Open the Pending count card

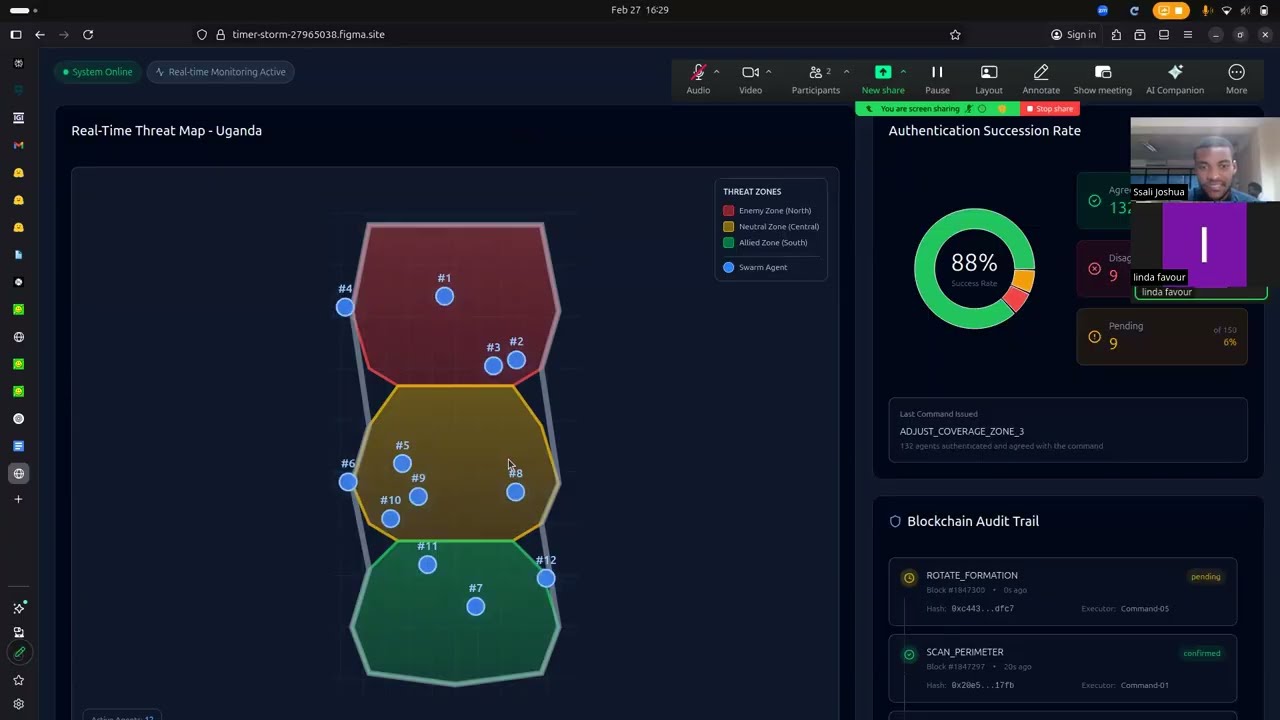(x=1162, y=337)
